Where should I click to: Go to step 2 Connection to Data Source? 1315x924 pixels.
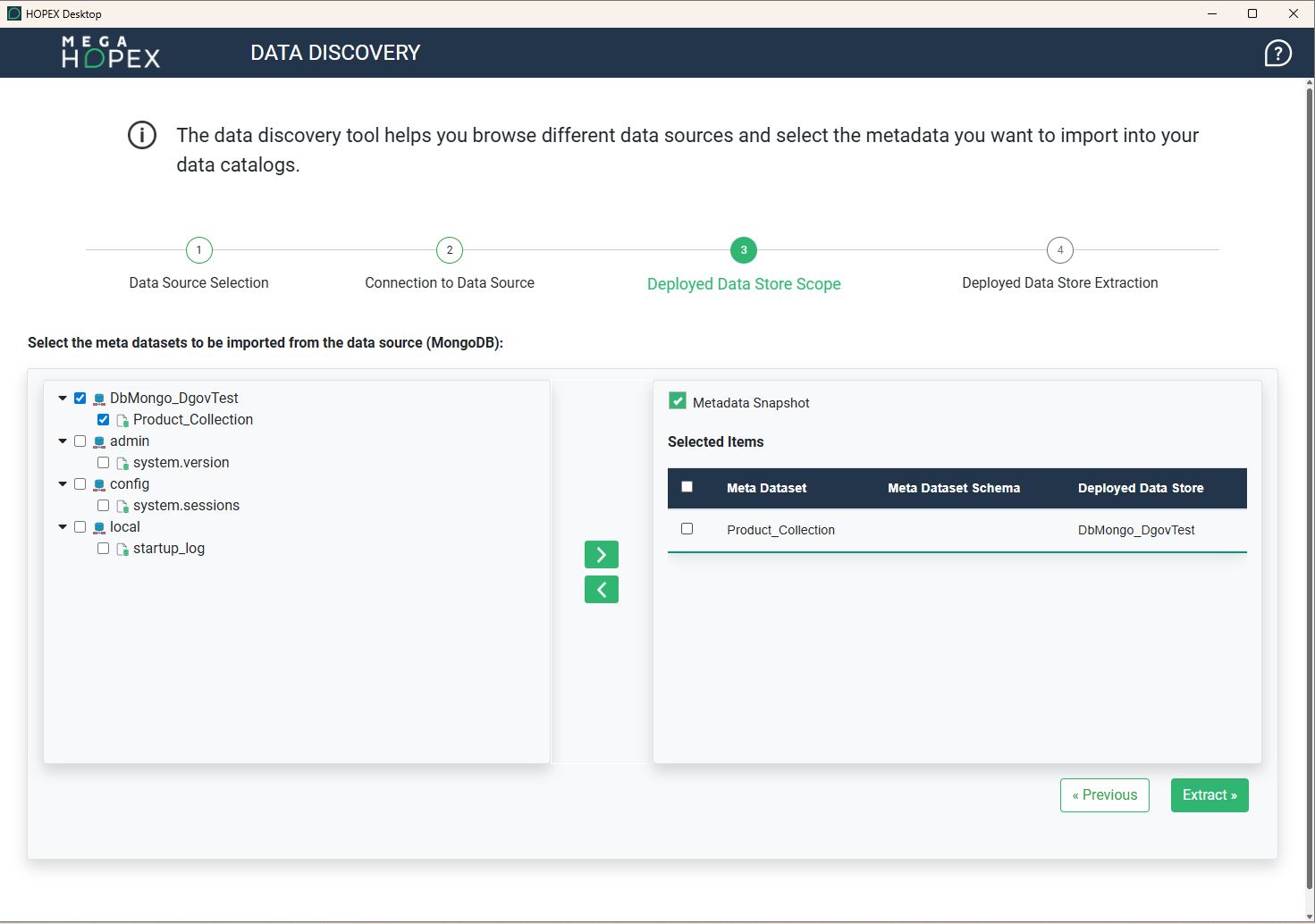click(x=449, y=250)
